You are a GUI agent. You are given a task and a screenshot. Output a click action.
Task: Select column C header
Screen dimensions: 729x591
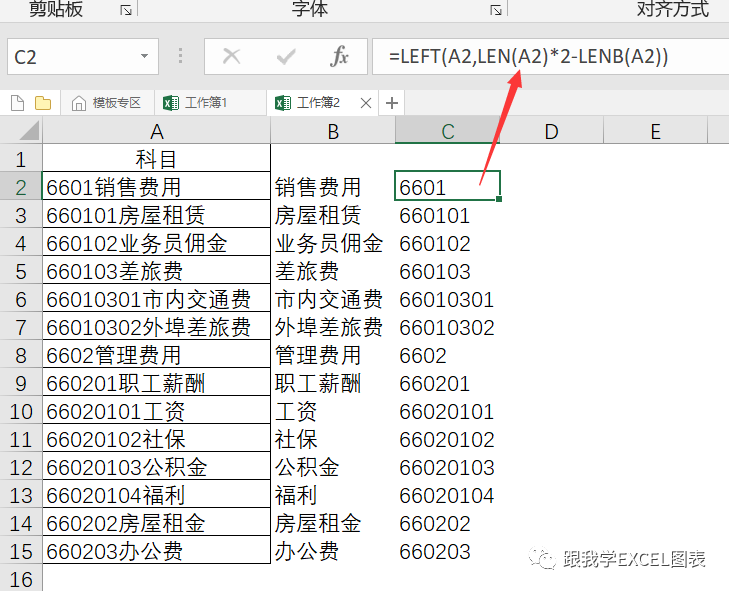pos(448,131)
